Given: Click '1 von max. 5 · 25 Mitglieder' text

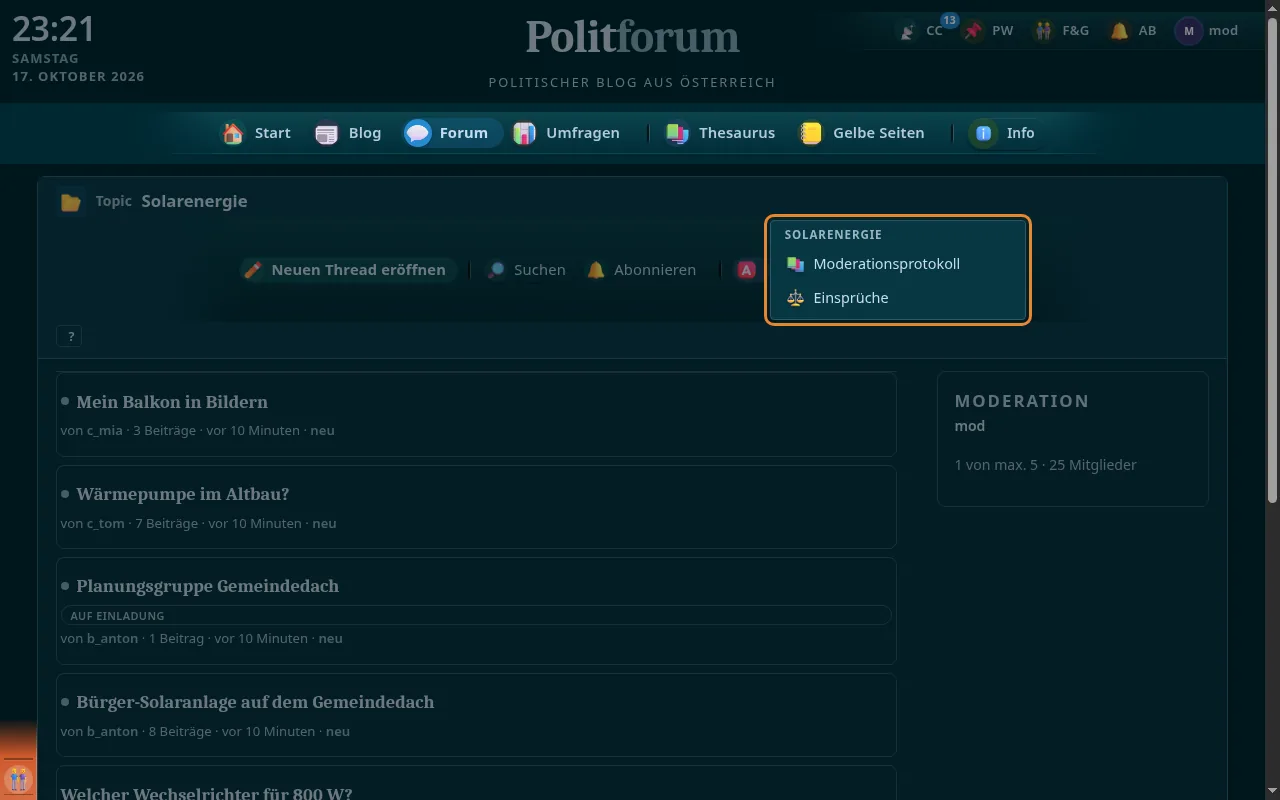Looking at the screenshot, I should pos(1046,465).
